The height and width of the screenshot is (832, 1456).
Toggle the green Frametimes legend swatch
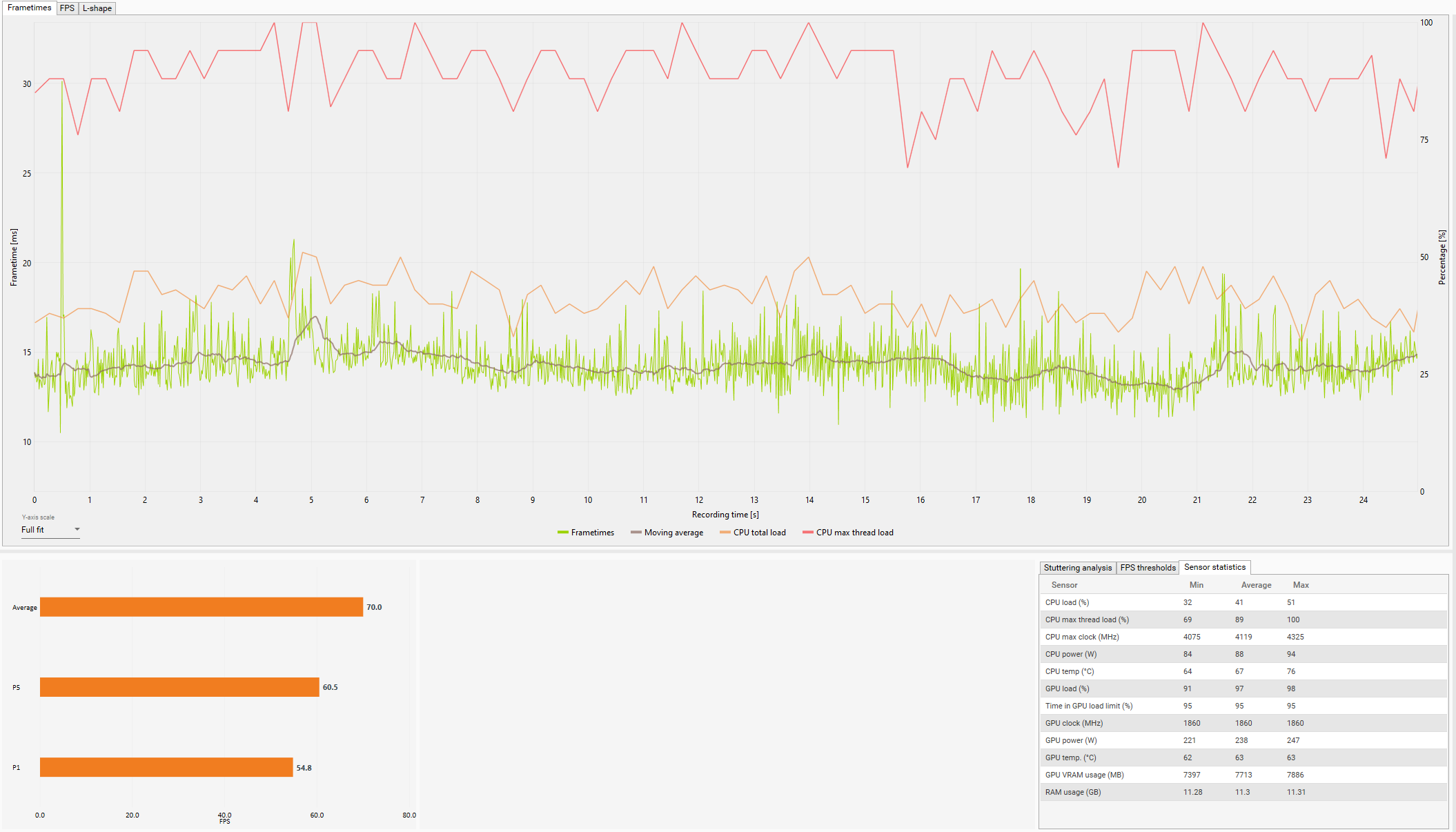563,533
